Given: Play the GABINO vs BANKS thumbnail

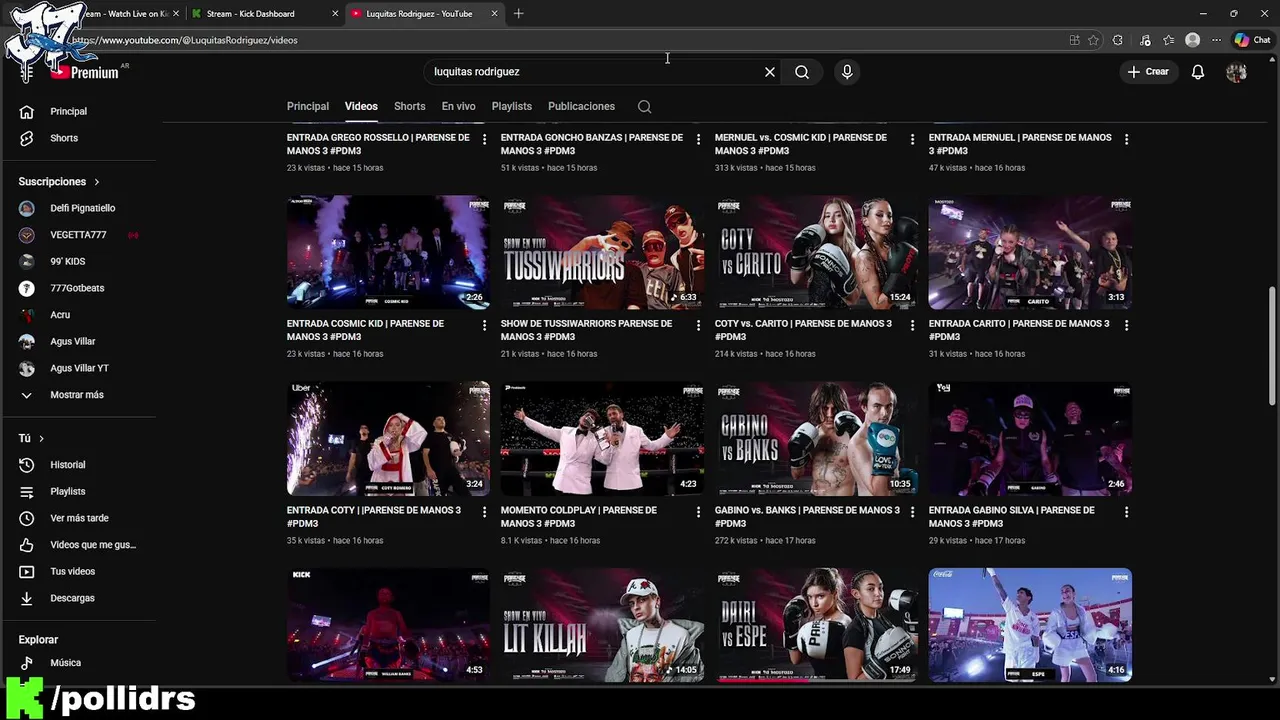Looking at the screenshot, I should point(816,438).
